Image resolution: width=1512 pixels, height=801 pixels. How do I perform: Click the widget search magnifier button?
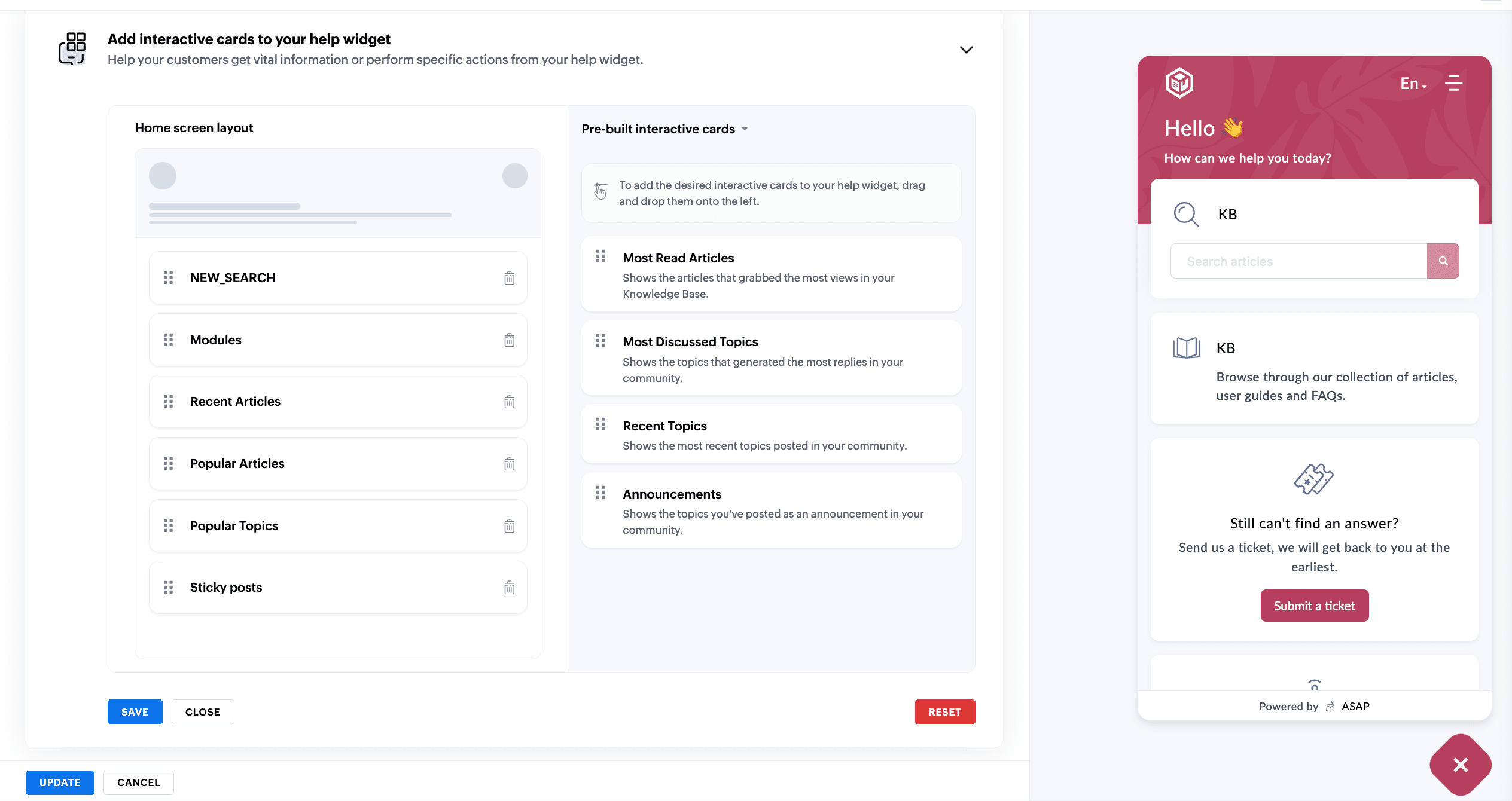(1443, 261)
